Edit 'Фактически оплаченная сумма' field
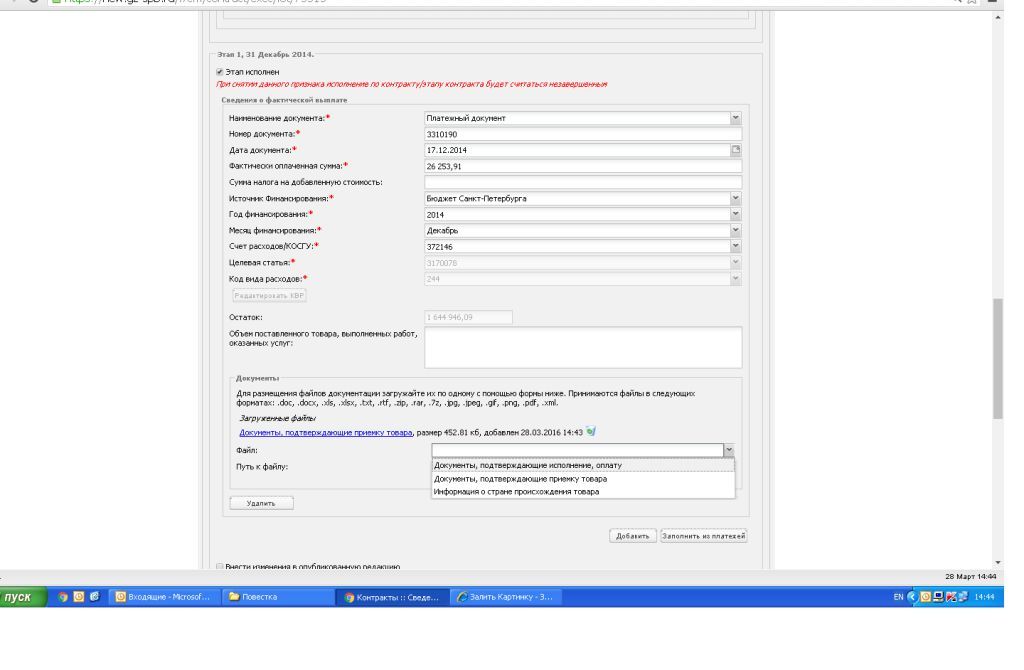 583,167
